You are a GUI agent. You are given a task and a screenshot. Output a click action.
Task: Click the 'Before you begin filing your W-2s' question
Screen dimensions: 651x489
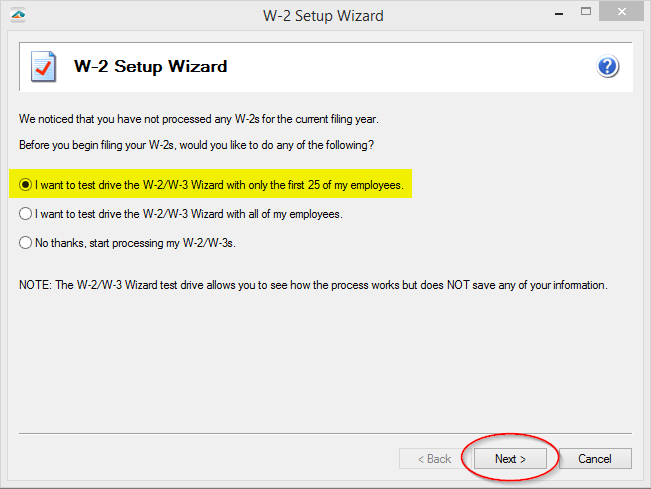pyautogui.click(x=196, y=145)
